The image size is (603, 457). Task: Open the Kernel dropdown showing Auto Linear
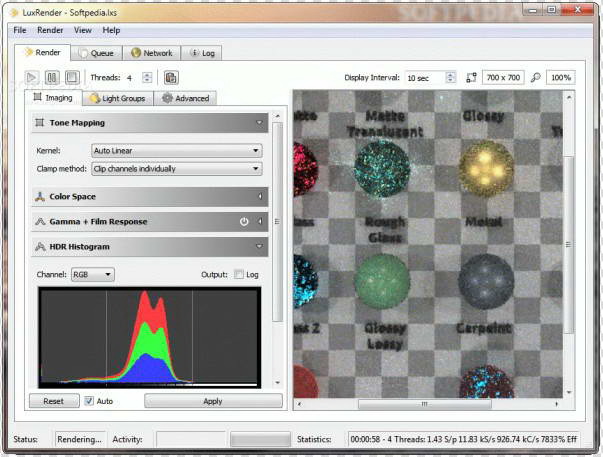tap(176, 151)
